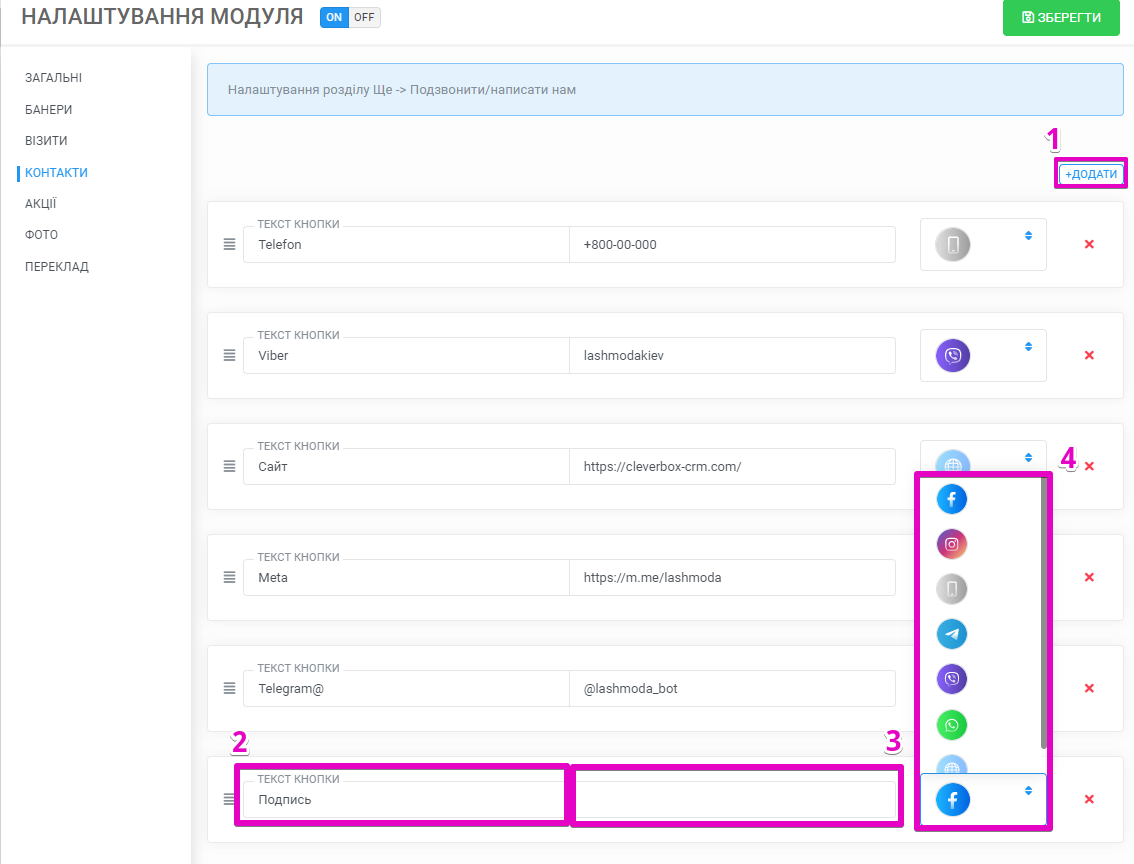This screenshot has height=864, width=1134.
Task: Delete the Meta contact row
Action: (x=1089, y=577)
